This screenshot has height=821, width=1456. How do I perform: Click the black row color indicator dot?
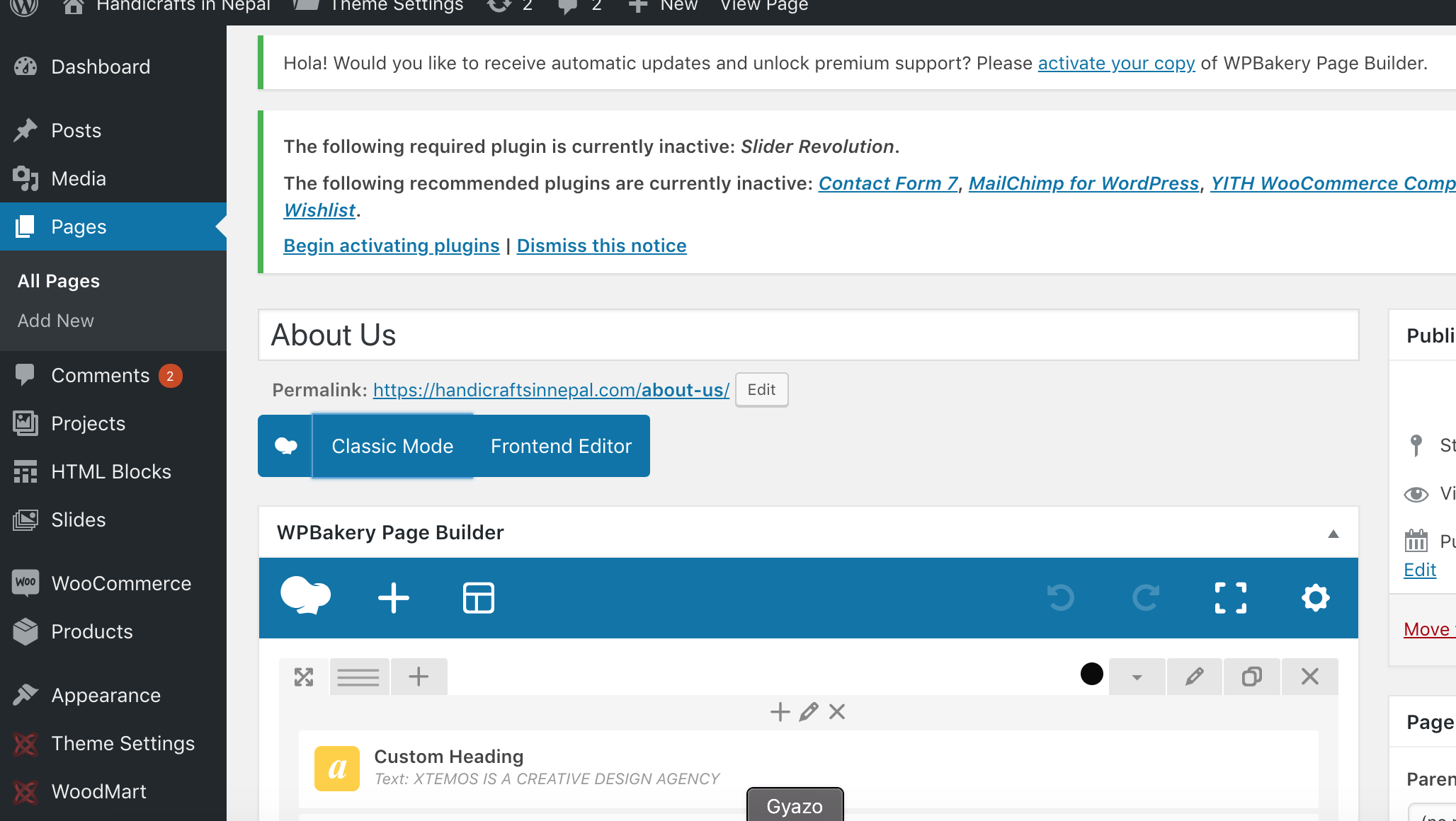[x=1091, y=674]
